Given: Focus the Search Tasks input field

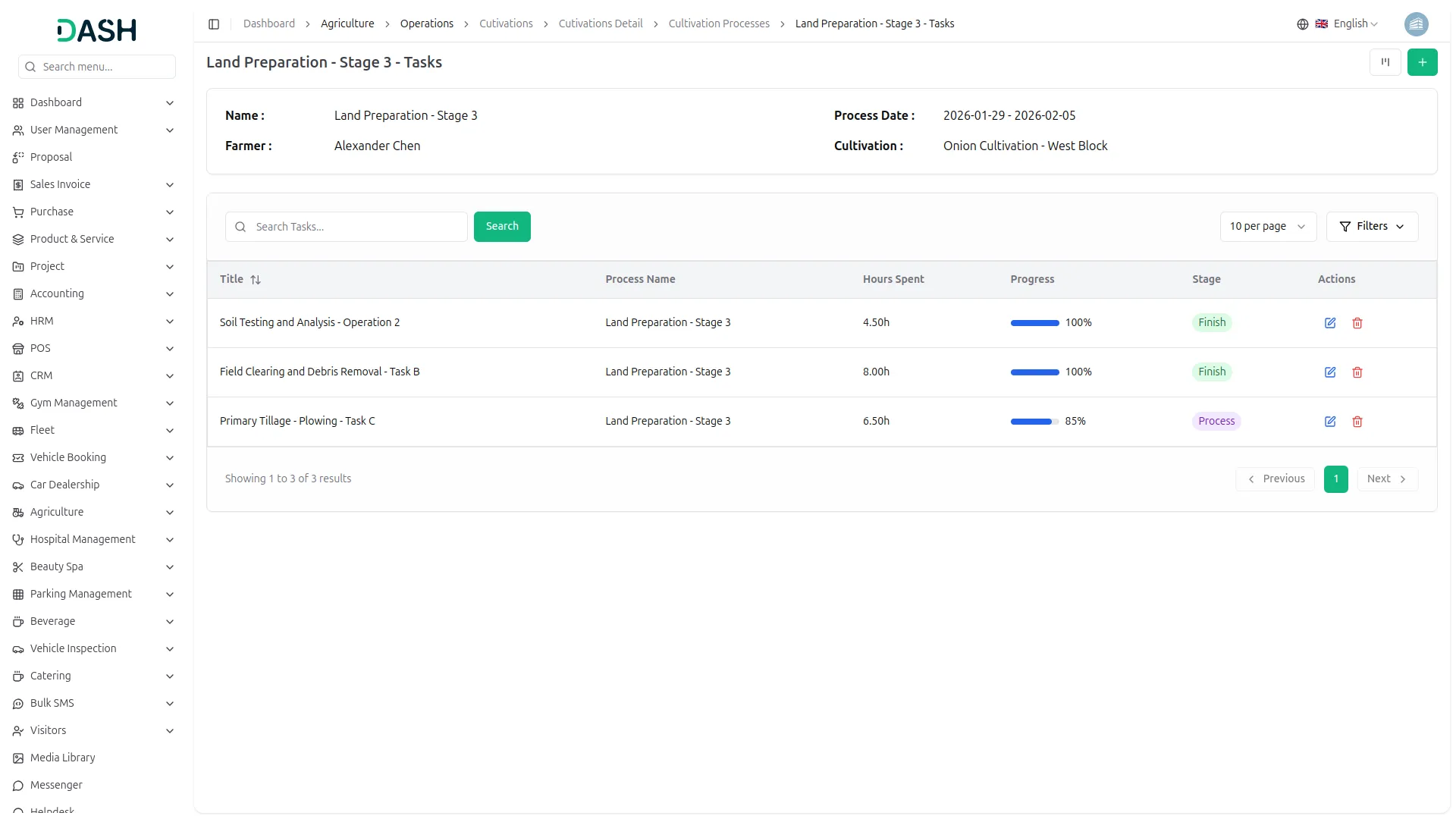Looking at the screenshot, I should pos(356,227).
